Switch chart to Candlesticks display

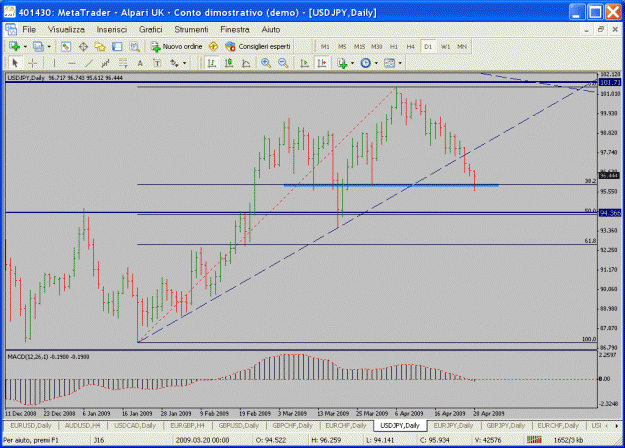229,63
